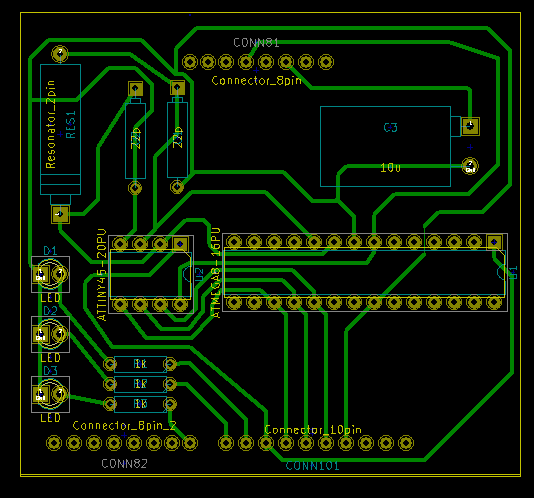Click the last pad of connector CONN82

pos(190,443)
